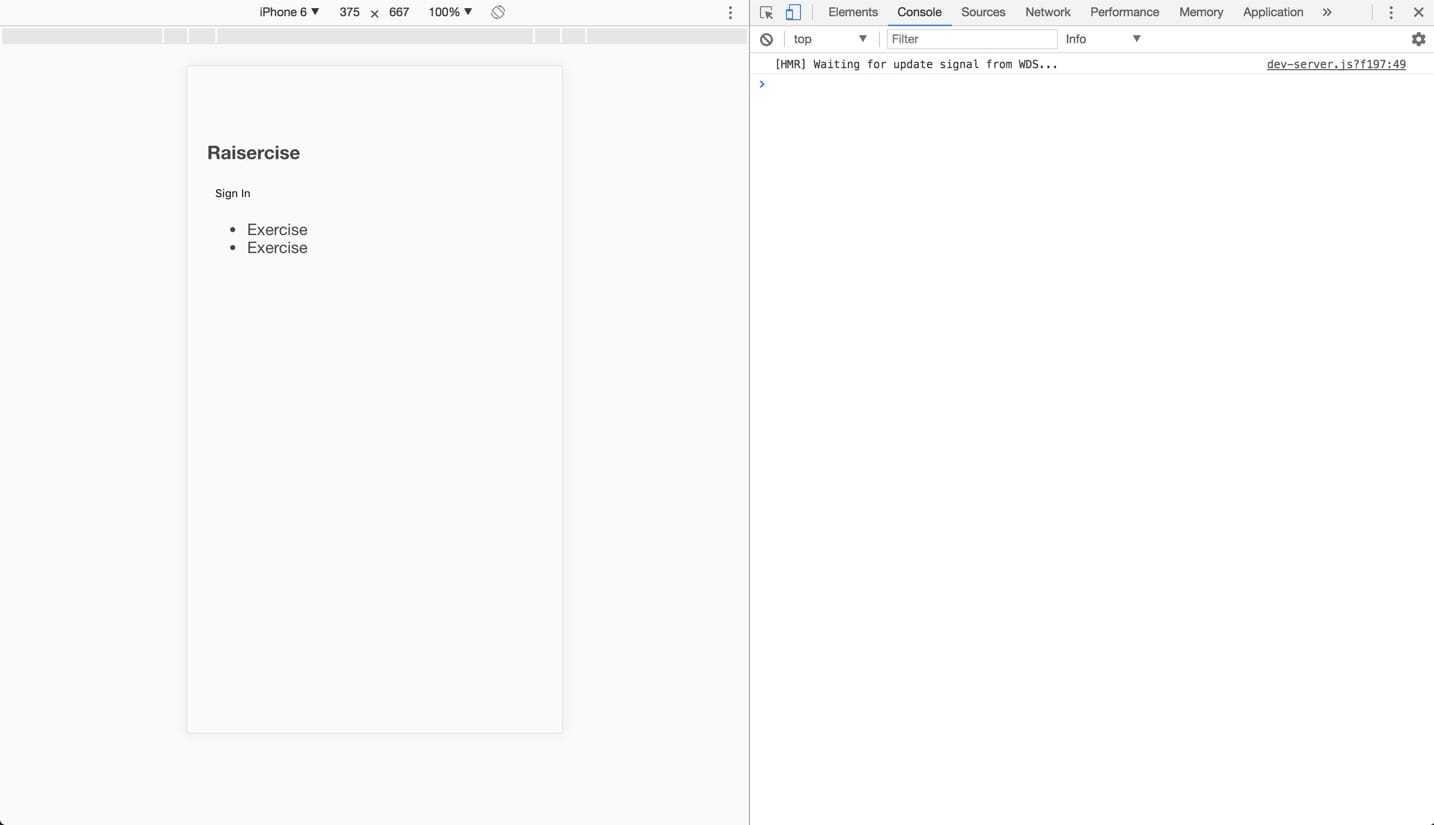
Task: Open console settings gear icon
Action: (x=1418, y=39)
